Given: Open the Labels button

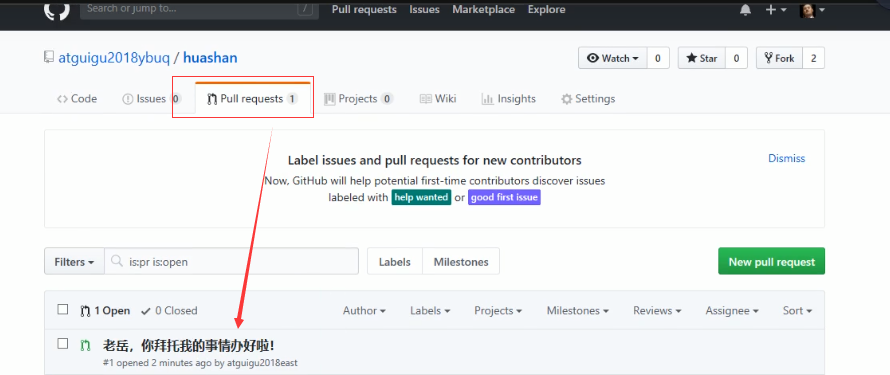Looking at the screenshot, I should (395, 262).
